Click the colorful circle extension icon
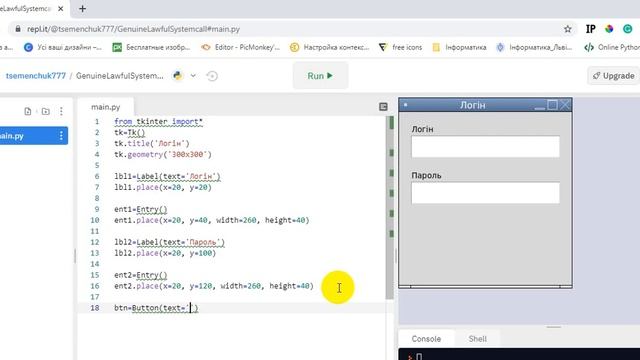This screenshot has height=360, width=640. (609, 29)
